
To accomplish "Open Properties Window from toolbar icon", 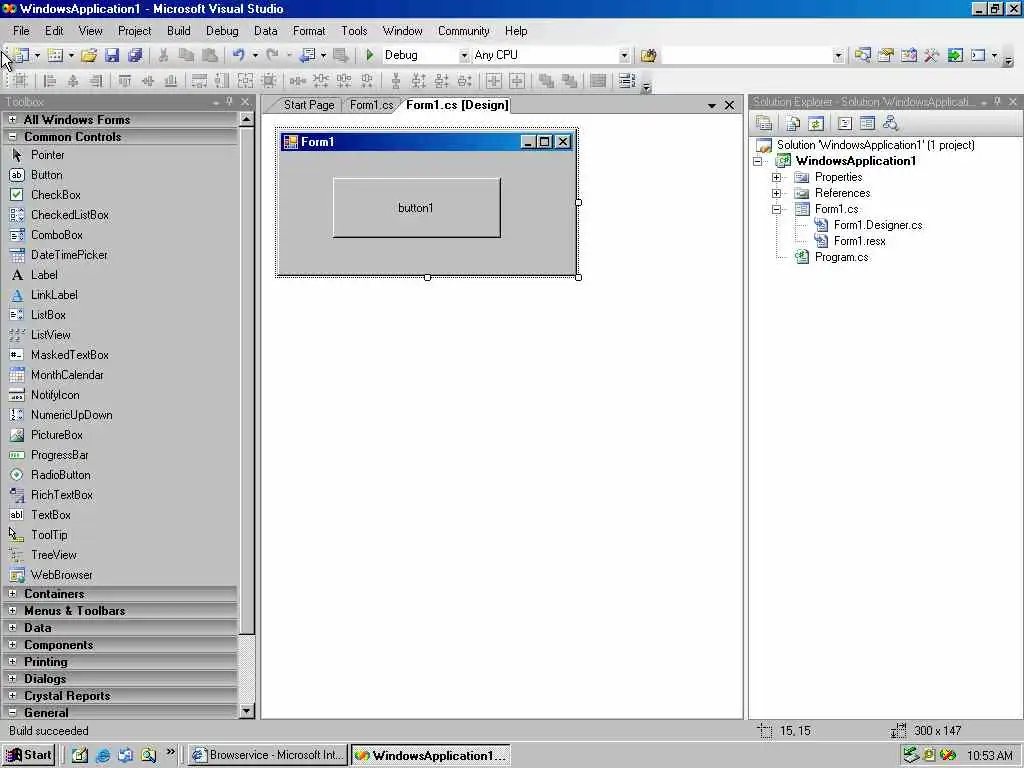I will pyautogui.click(x=886, y=56).
